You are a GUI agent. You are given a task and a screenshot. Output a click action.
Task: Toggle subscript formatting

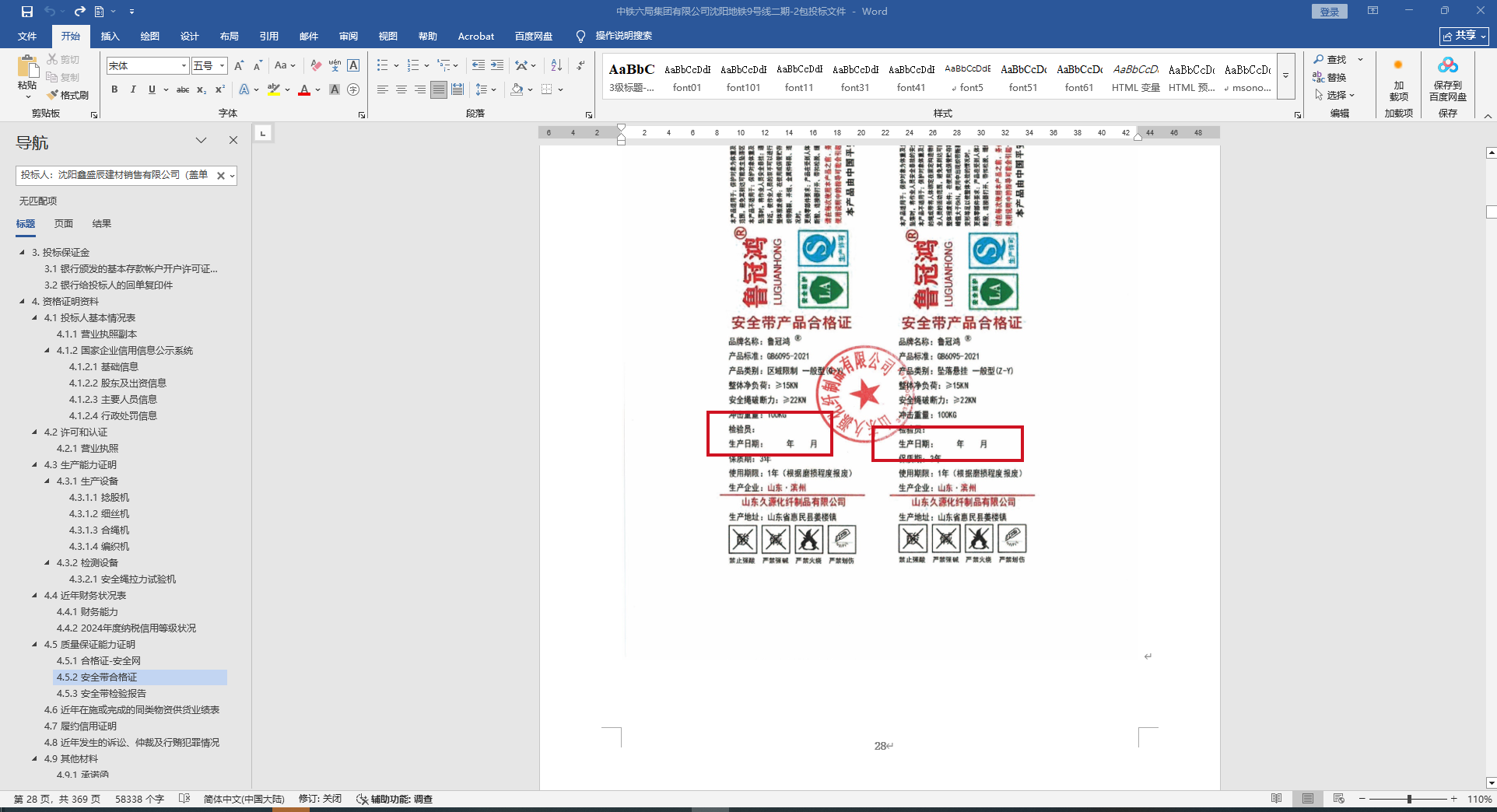click(202, 90)
